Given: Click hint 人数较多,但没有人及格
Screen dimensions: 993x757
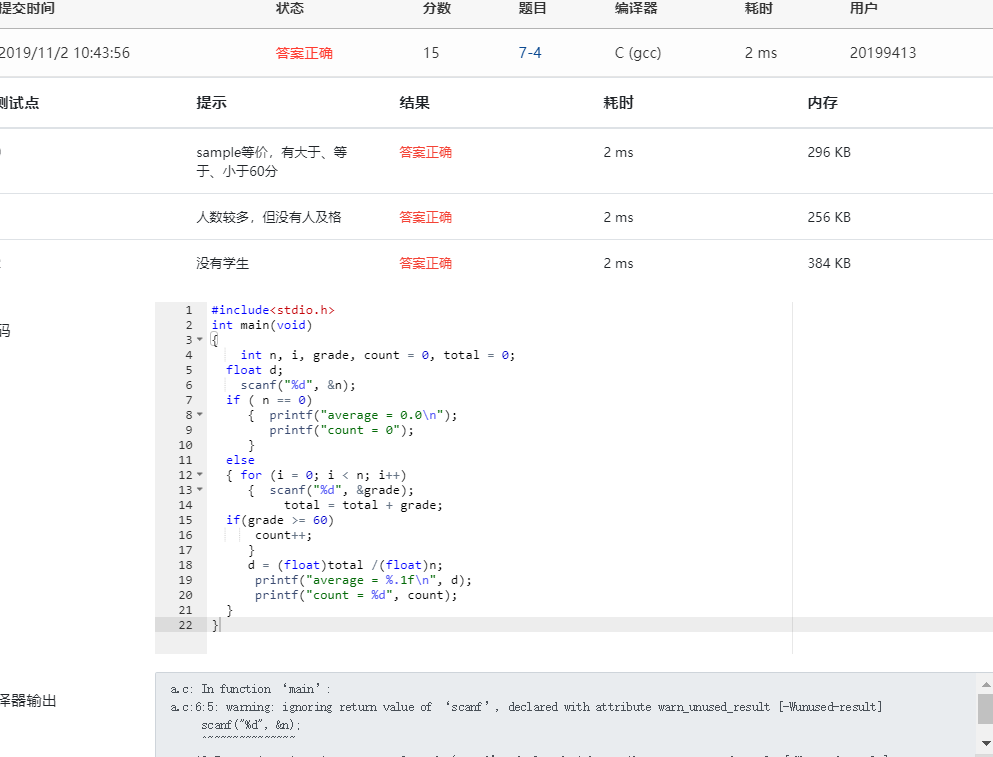Looking at the screenshot, I should coord(269,217).
